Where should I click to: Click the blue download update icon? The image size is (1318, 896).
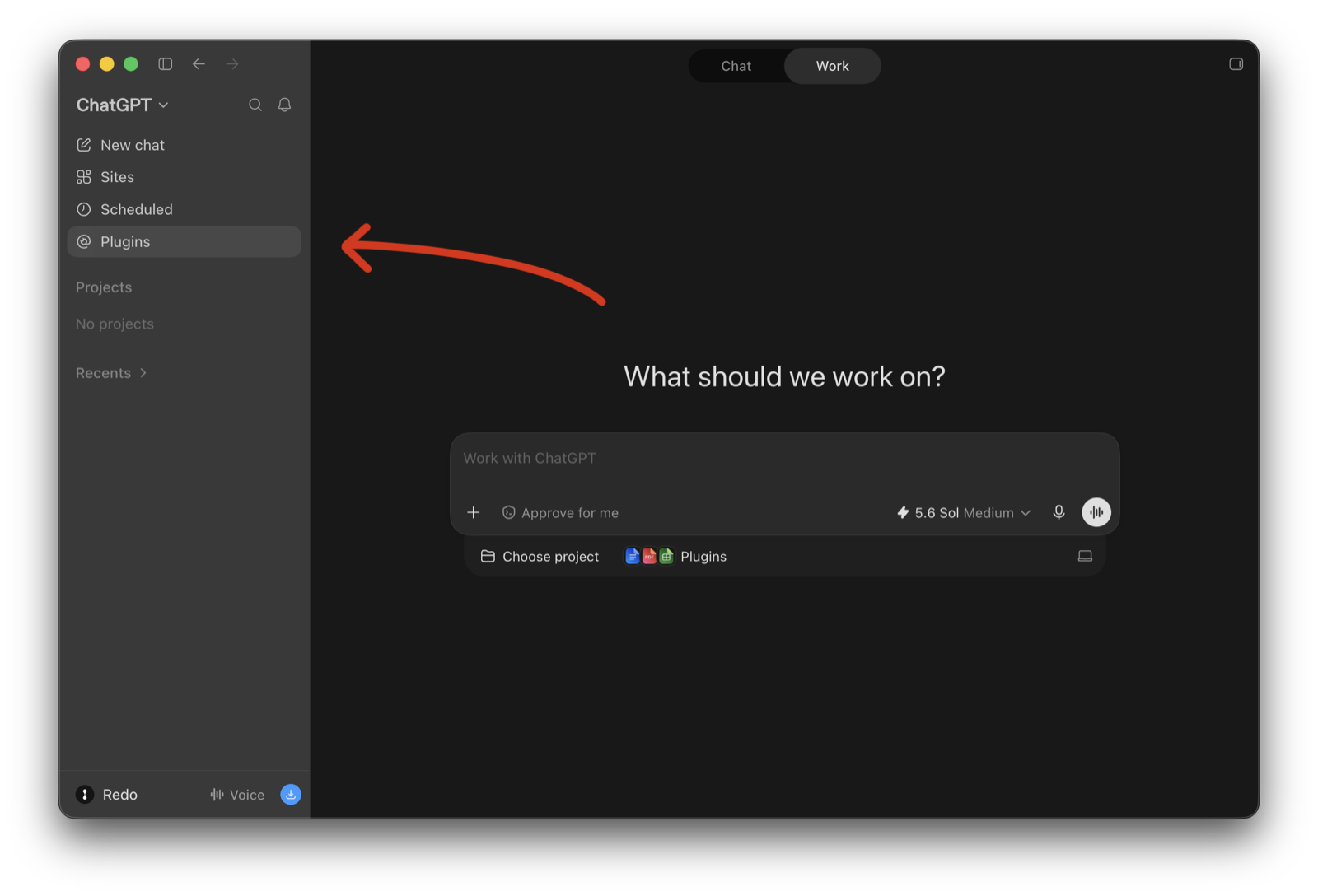(291, 794)
